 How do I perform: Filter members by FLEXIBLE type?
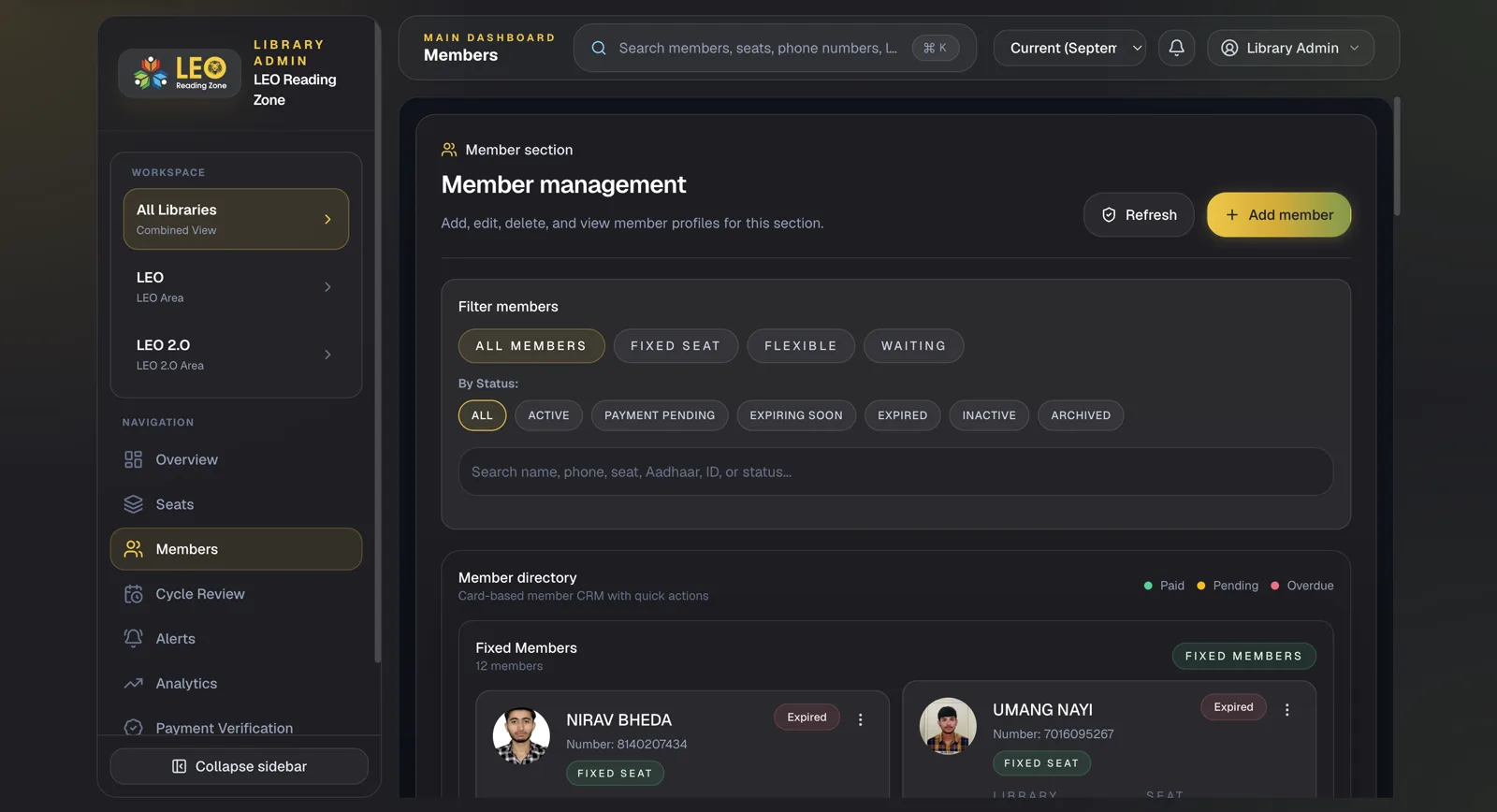[x=801, y=346]
